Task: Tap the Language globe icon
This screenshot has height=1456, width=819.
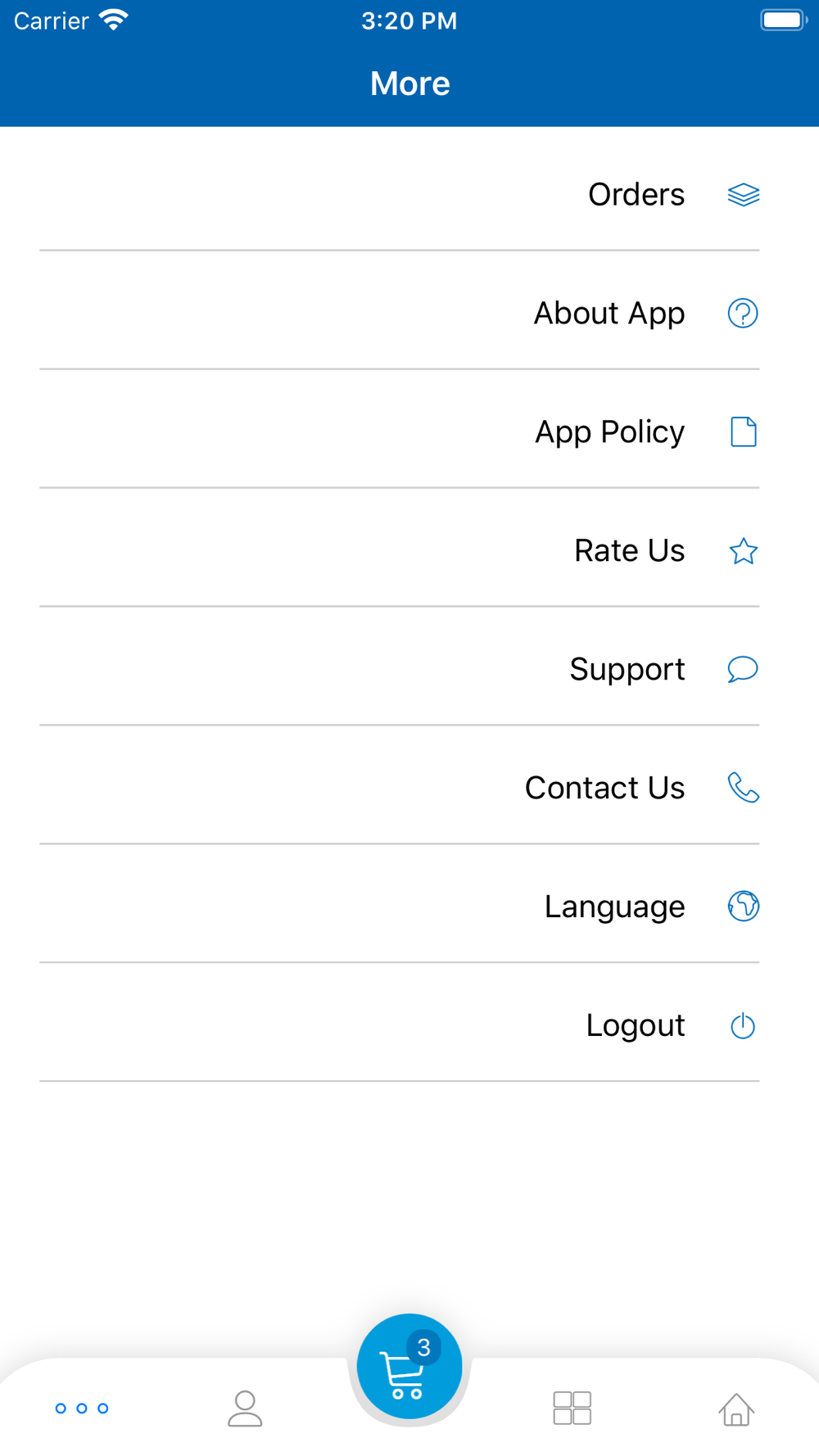Action: (x=743, y=907)
